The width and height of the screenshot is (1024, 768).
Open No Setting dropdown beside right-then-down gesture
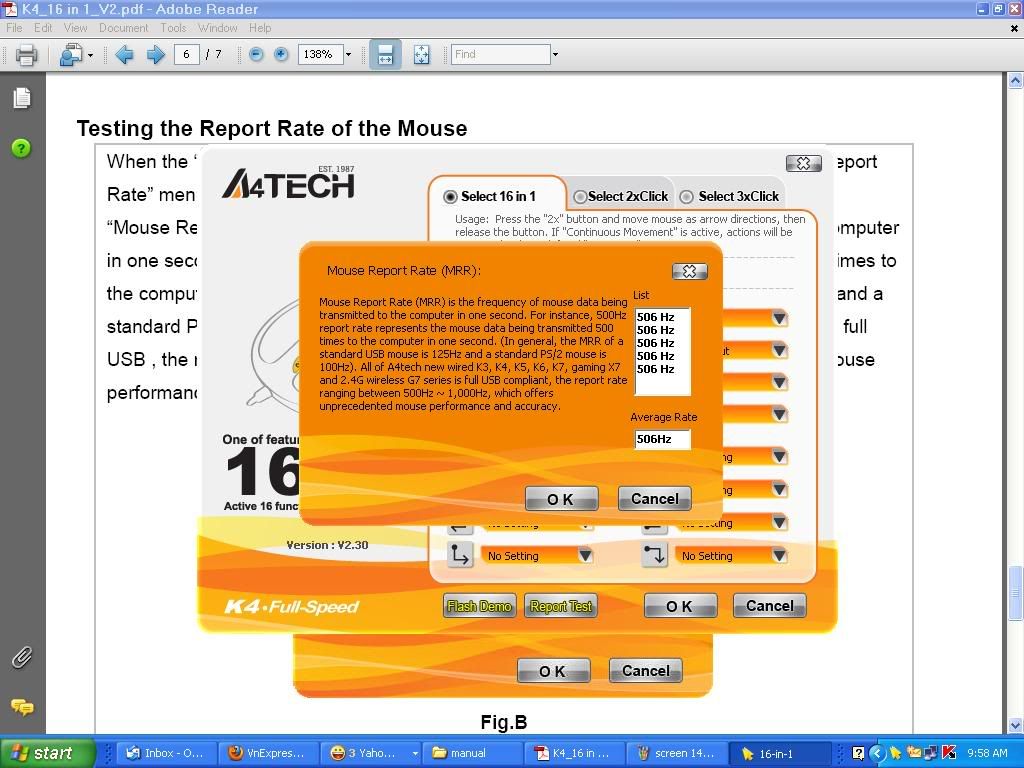[x=778, y=556]
